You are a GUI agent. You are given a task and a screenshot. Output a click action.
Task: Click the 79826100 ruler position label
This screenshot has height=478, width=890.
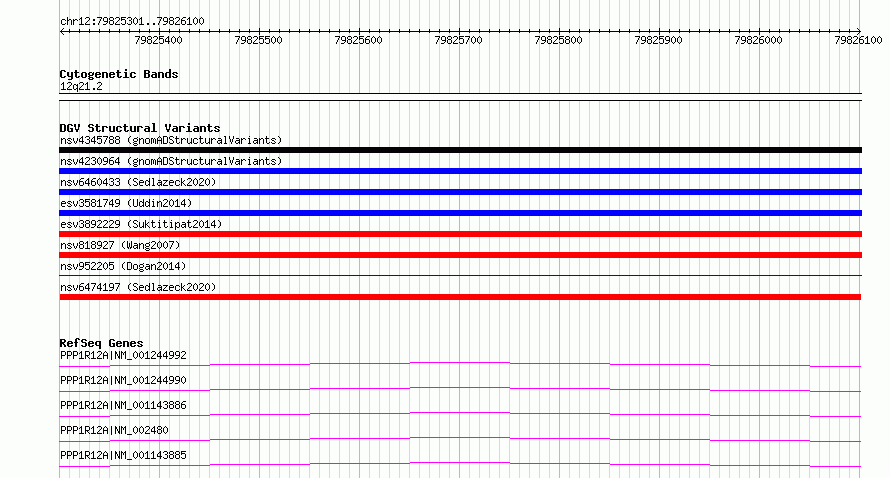point(858,40)
